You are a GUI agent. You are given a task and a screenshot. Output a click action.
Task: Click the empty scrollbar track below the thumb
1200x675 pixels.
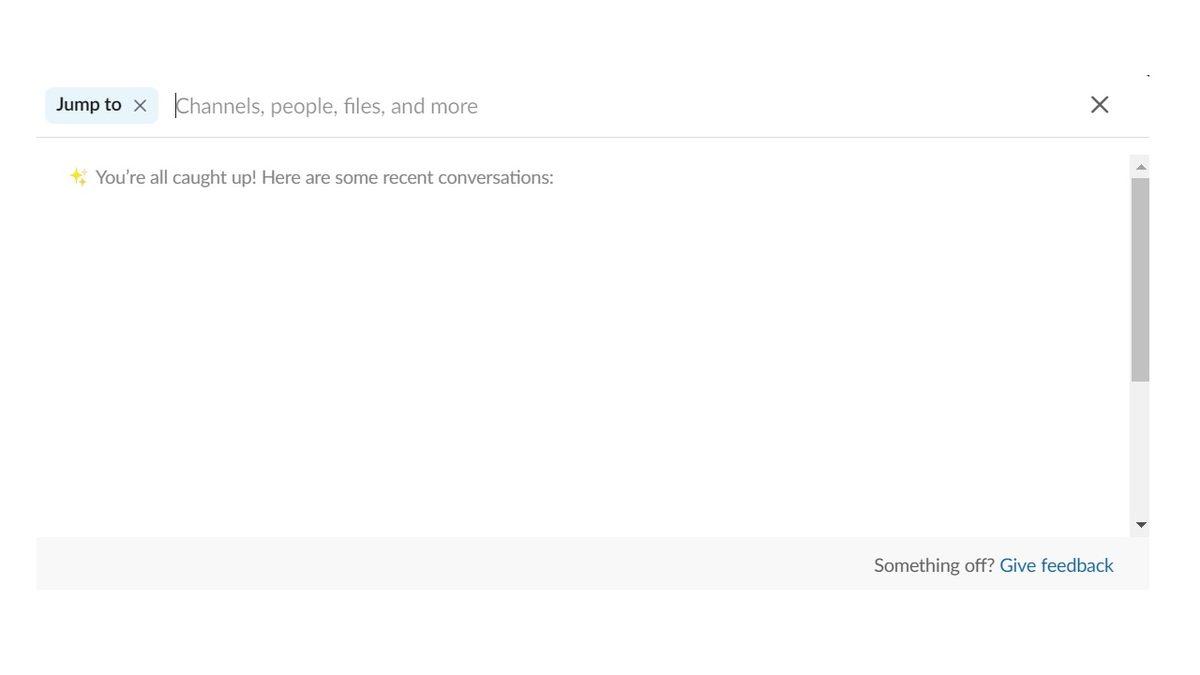[1141, 450]
